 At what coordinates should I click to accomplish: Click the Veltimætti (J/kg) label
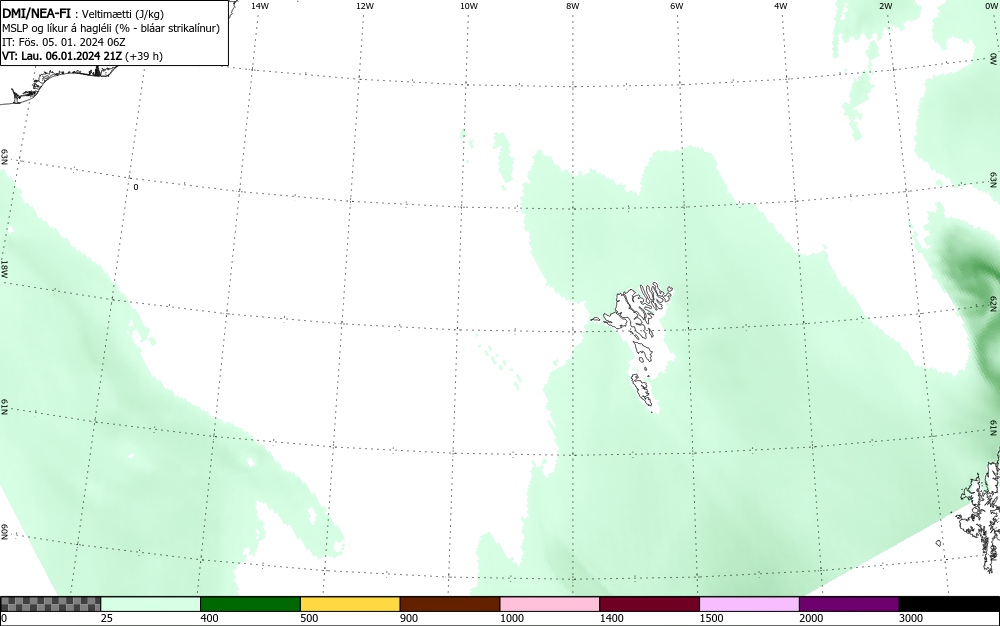tap(123, 14)
